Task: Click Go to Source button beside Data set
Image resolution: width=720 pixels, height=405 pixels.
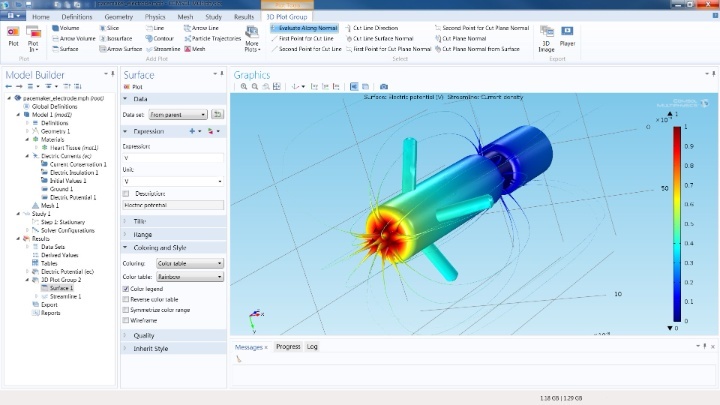Action: tap(218, 114)
